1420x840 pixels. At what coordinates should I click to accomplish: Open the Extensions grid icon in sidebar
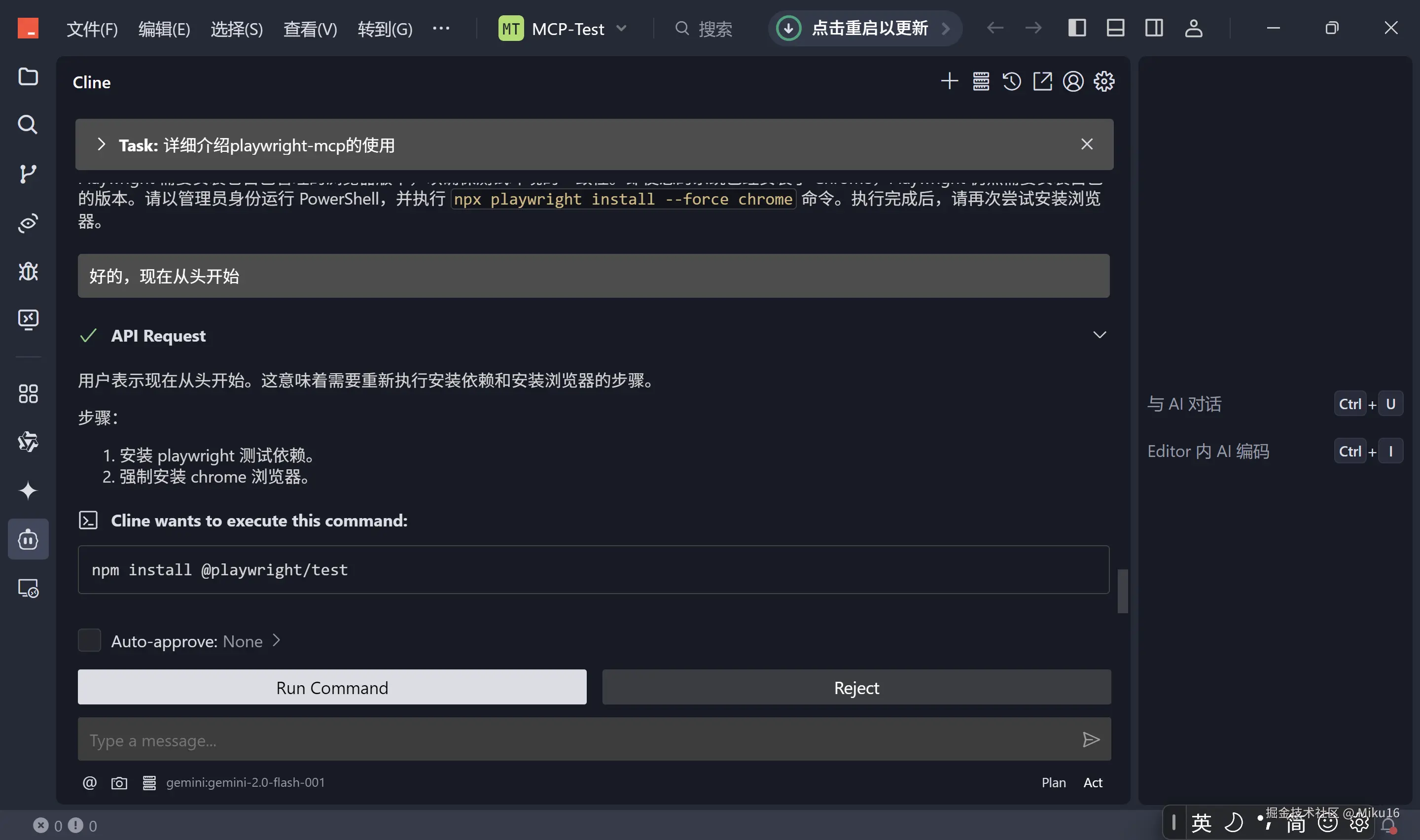click(28, 393)
